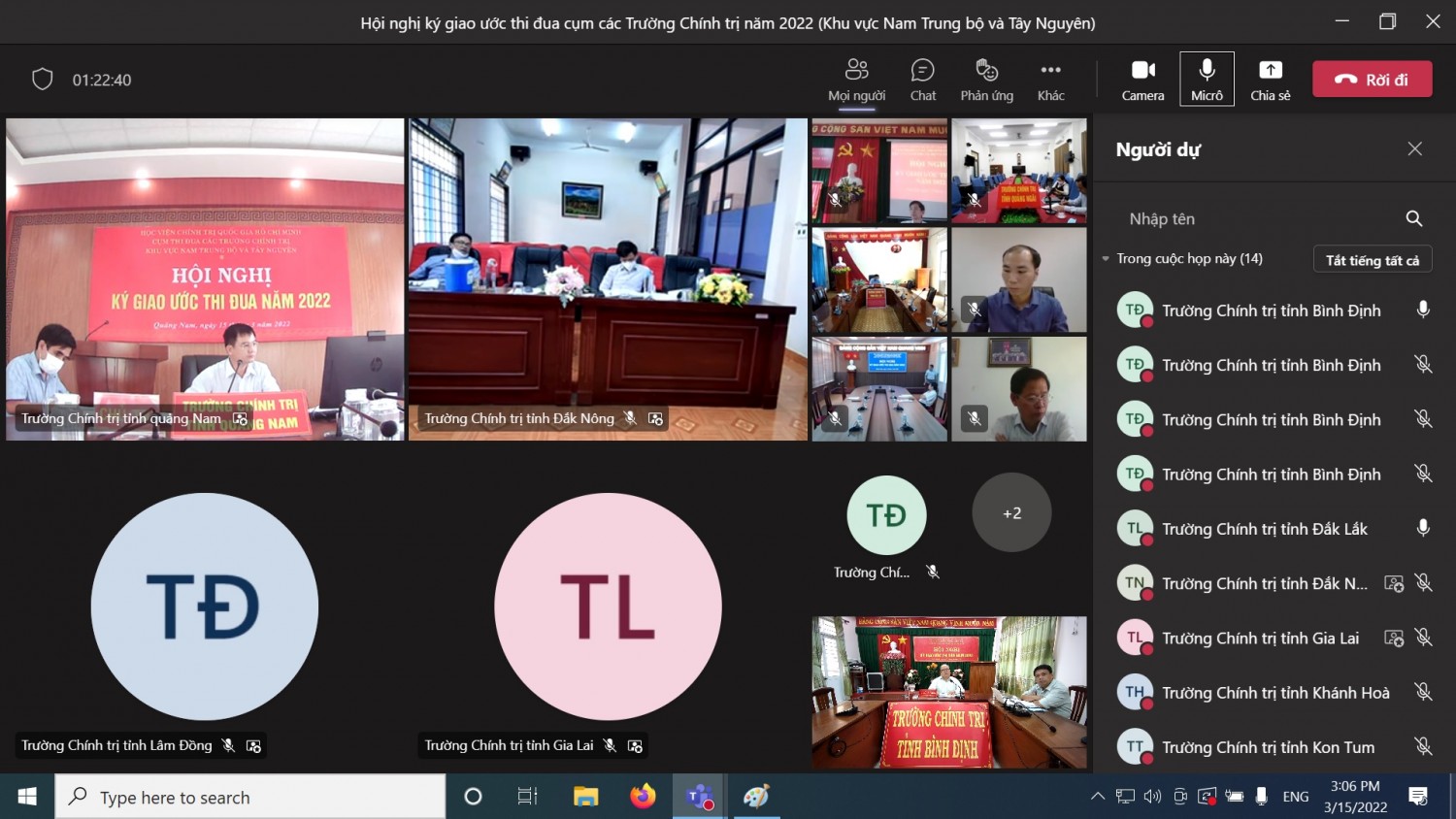This screenshot has width=1456, height=819.
Task: Click Tắt tiếng tất cả to mute everyone
Action: pyautogui.click(x=1372, y=259)
